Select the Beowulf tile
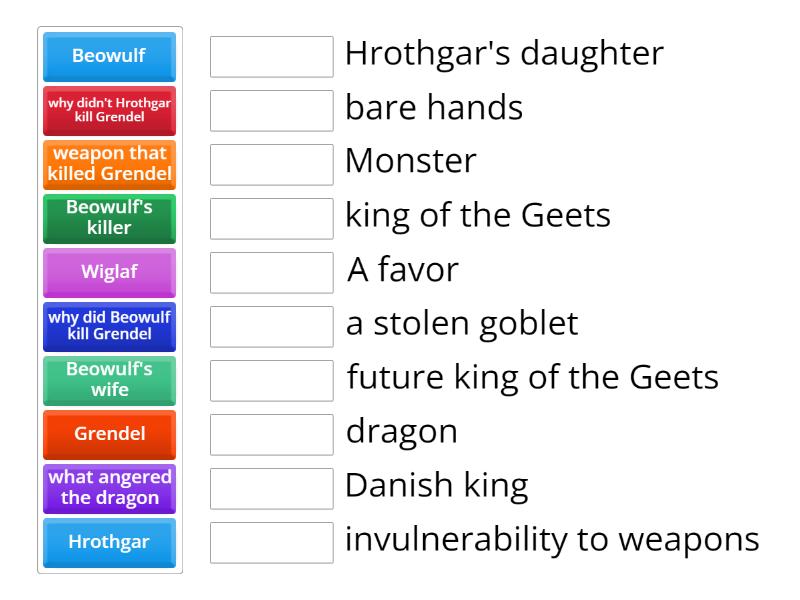 [109, 57]
